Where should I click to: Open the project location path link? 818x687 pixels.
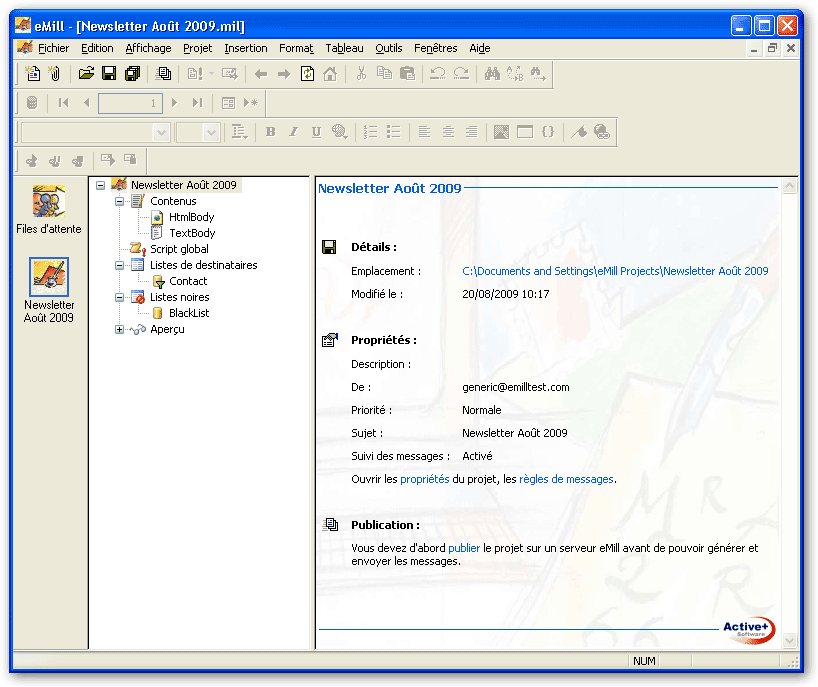(x=615, y=271)
